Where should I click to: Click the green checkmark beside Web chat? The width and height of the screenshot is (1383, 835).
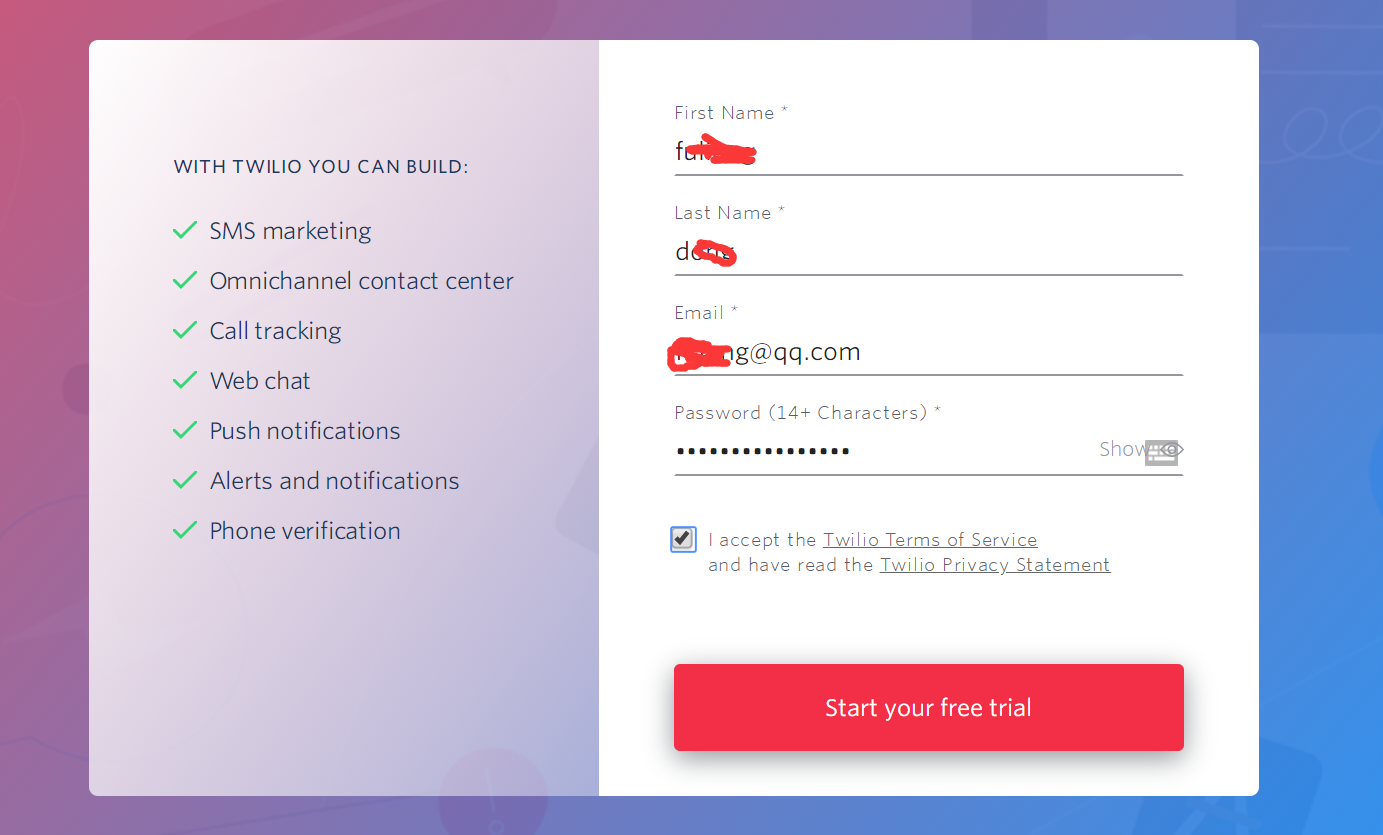point(185,381)
